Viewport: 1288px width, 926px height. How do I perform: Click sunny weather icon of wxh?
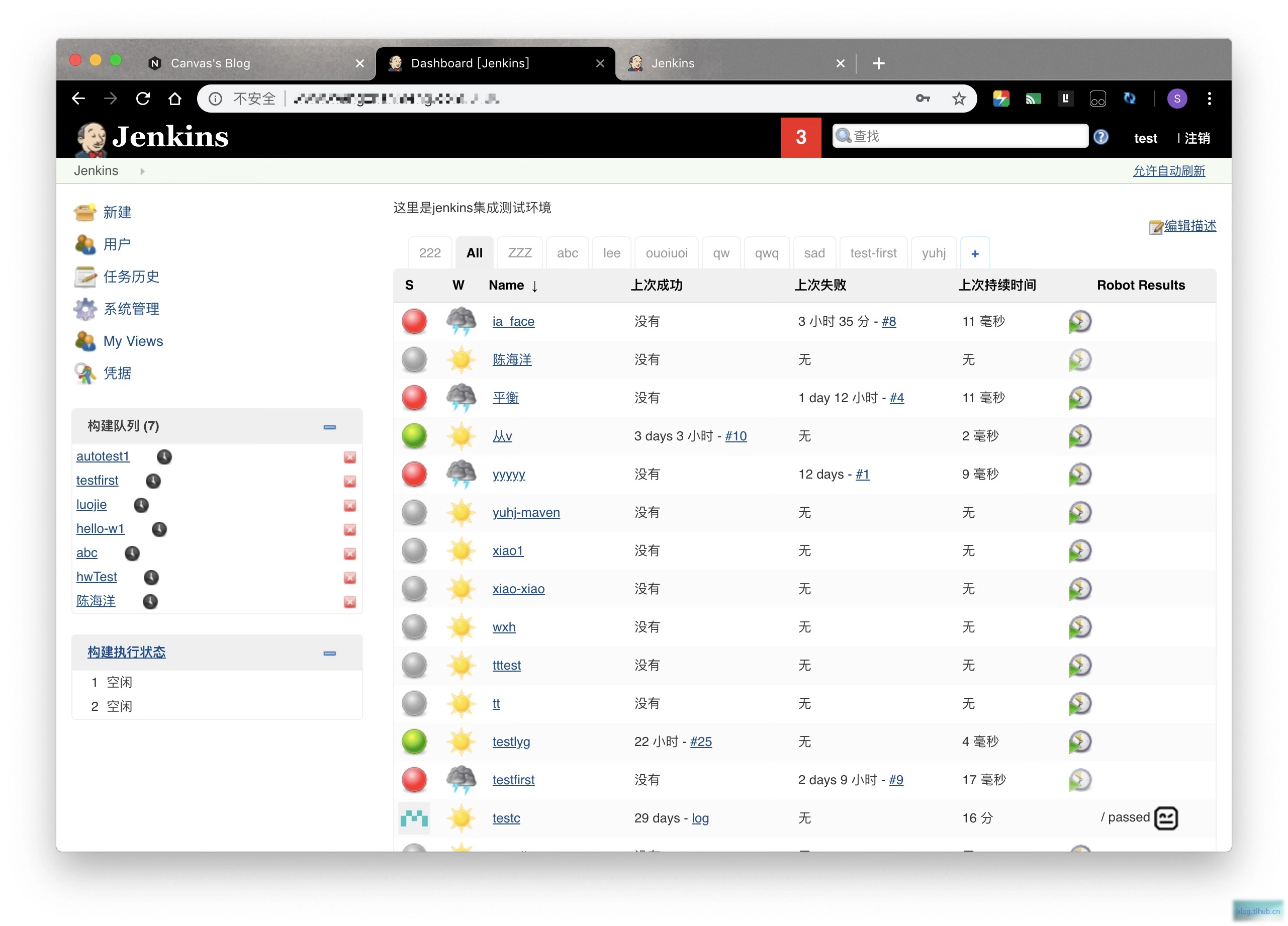point(461,627)
